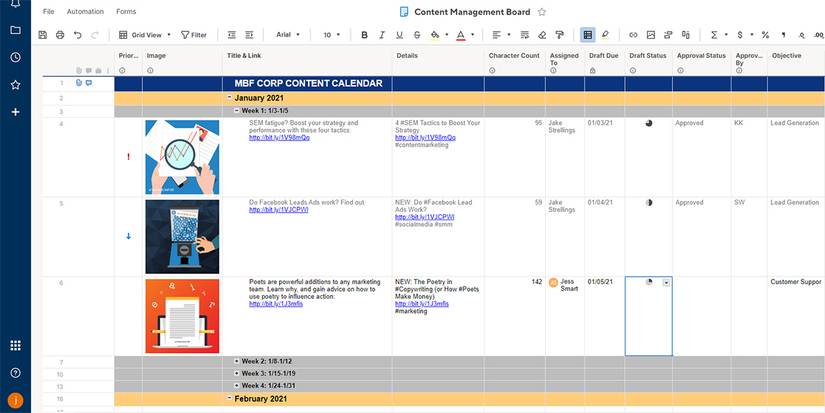Expand Week 3: 1/15-1/19 rows
Viewport: 825px width, 413px height.
[236, 373]
